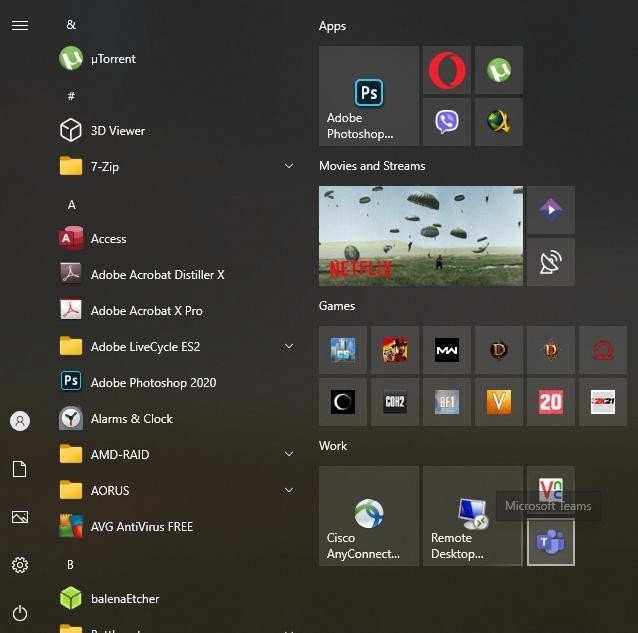Expand the Adobe LiveCycle ES2 folder chevron
This screenshot has width=638, height=633.
pos(289,346)
